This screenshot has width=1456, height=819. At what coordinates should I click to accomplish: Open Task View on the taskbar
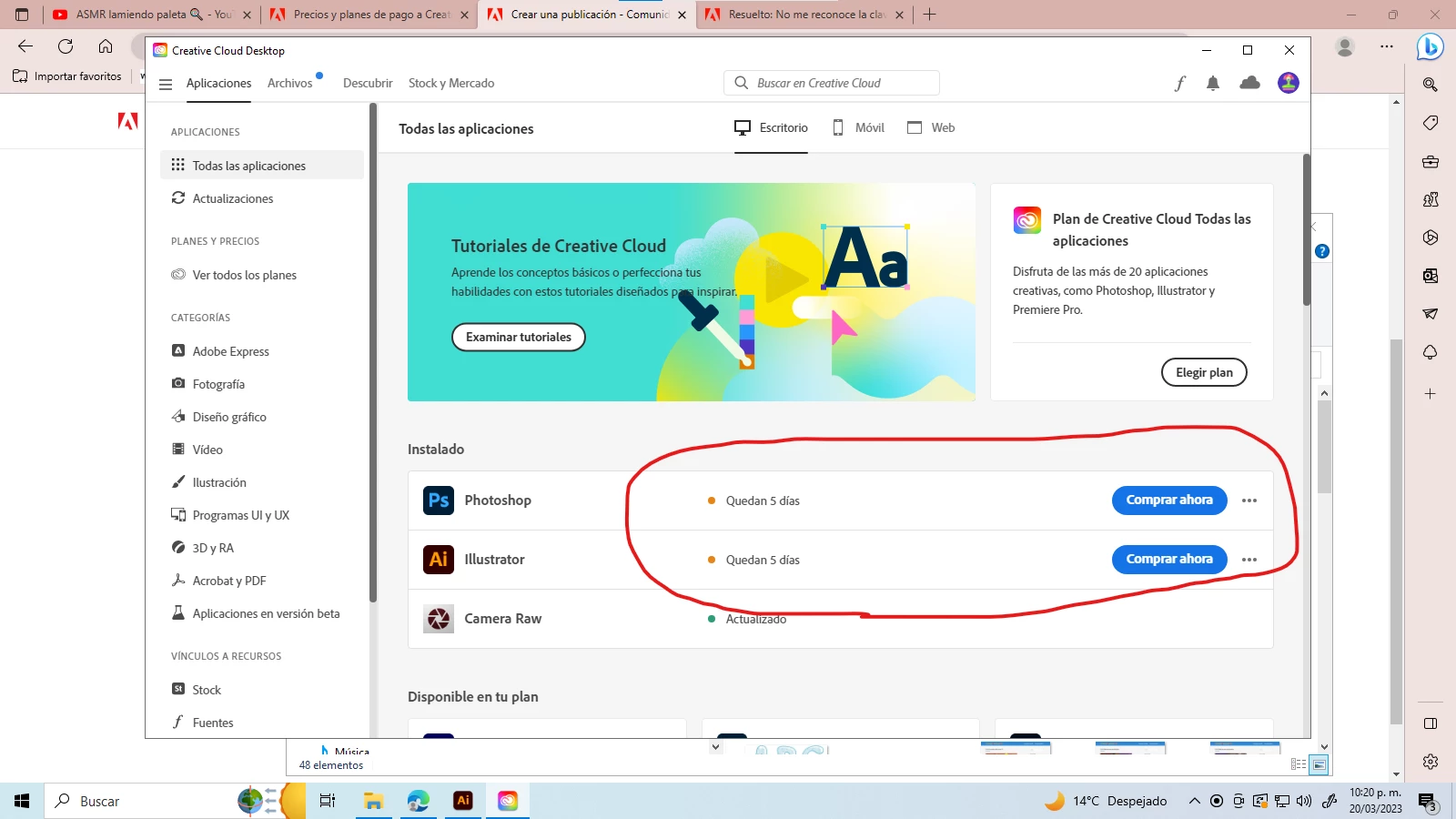pos(328,801)
